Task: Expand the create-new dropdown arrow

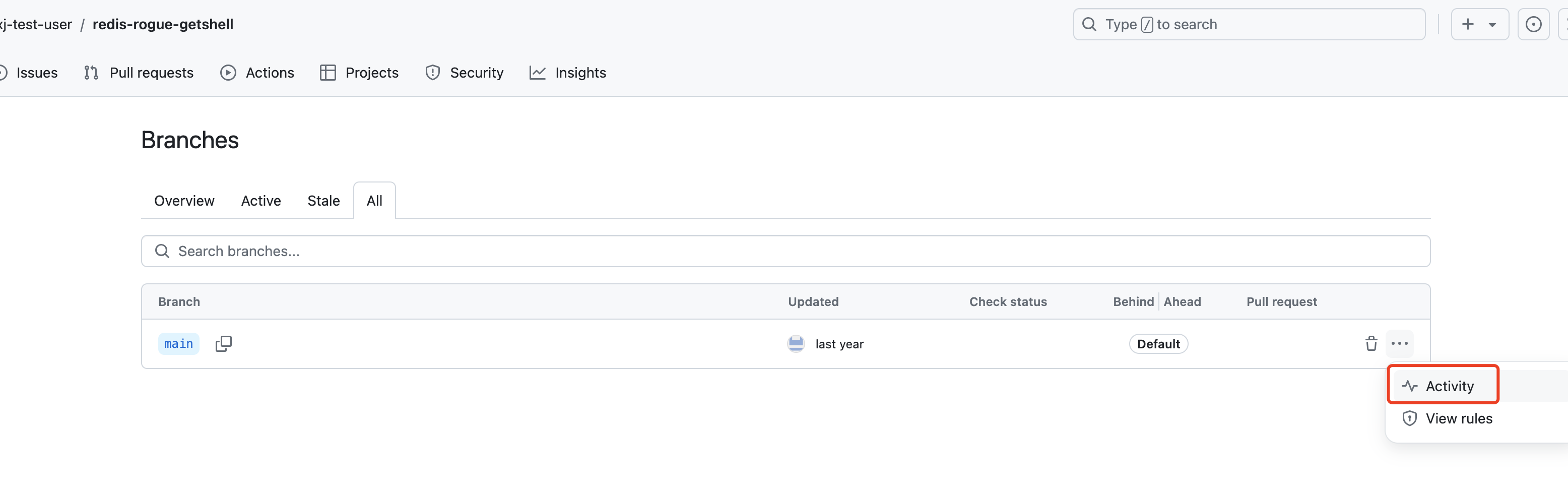Action: click(1492, 25)
